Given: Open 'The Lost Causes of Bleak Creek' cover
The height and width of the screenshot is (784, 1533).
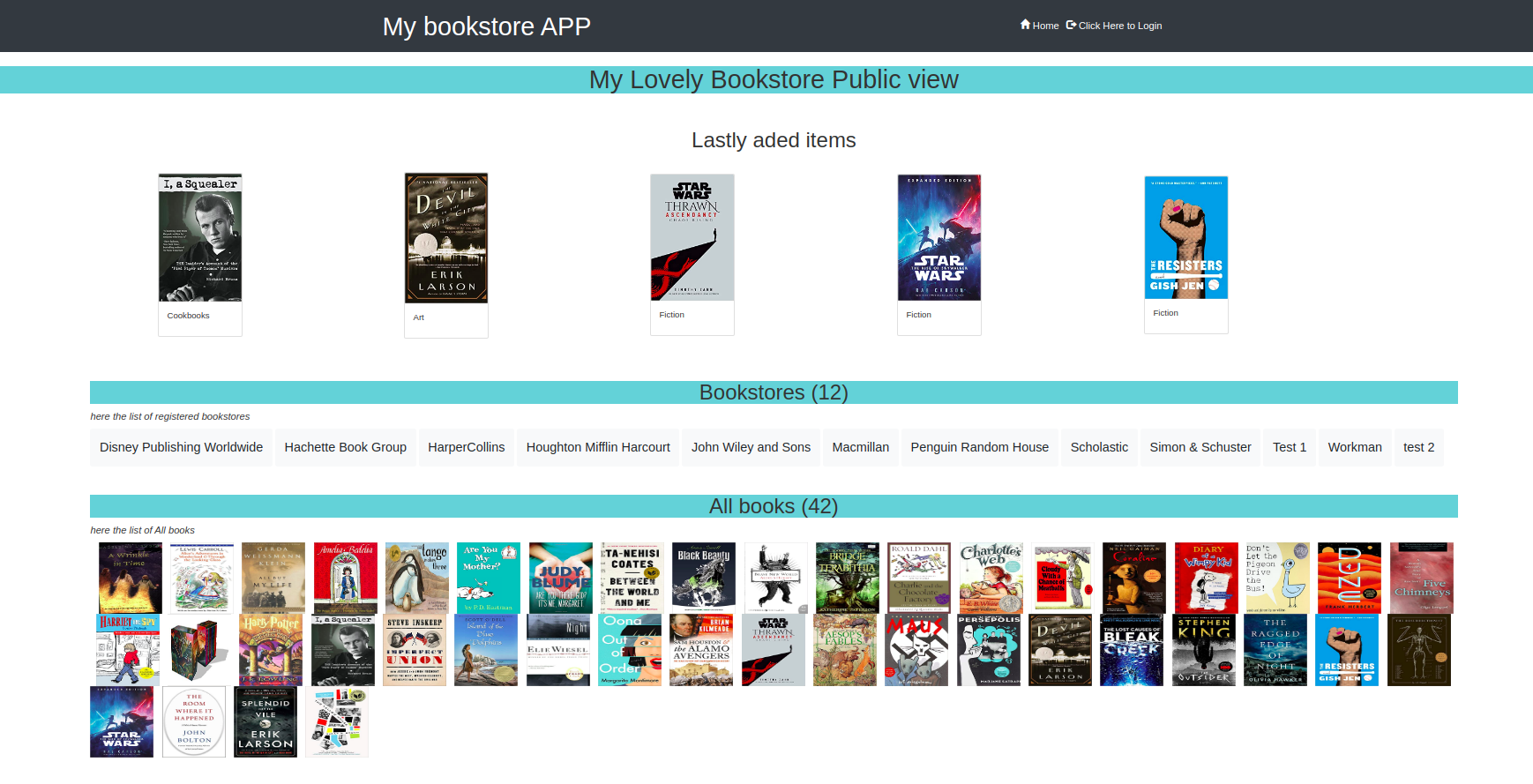Looking at the screenshot, I should point(1132,650).
